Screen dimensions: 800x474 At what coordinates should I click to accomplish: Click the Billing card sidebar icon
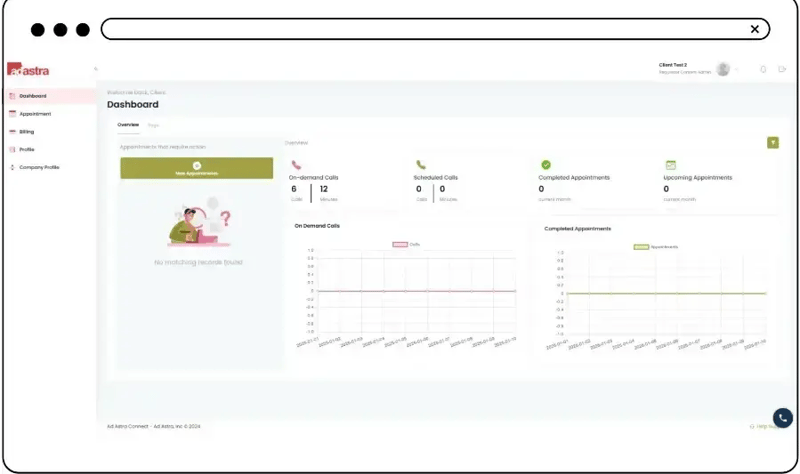click(12, 132)
